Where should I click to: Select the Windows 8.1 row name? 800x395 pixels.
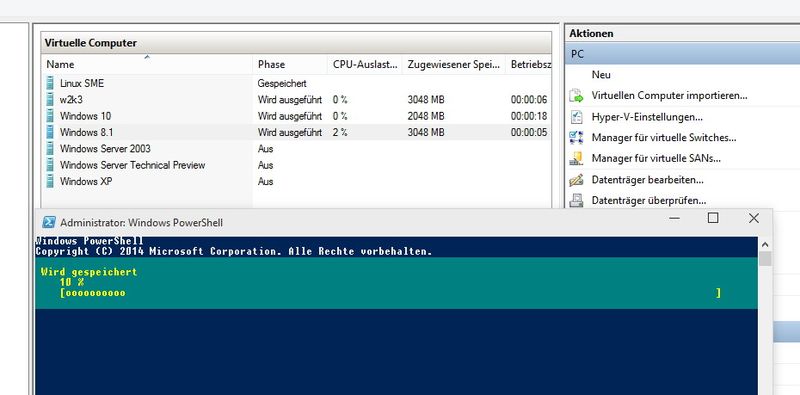tap(86, 132)
